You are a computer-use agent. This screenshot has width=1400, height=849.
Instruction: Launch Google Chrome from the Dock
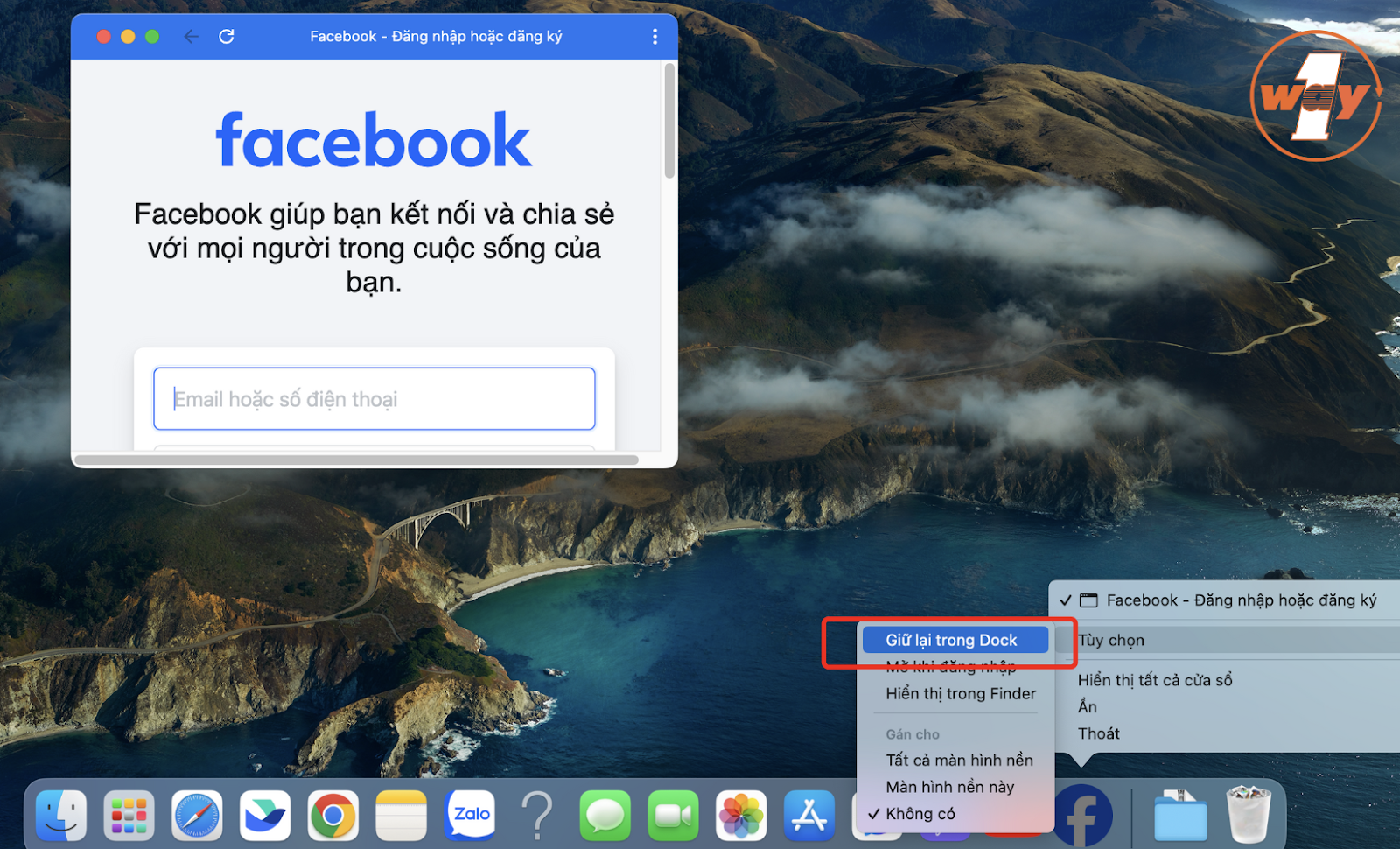[x=333, y=816]
